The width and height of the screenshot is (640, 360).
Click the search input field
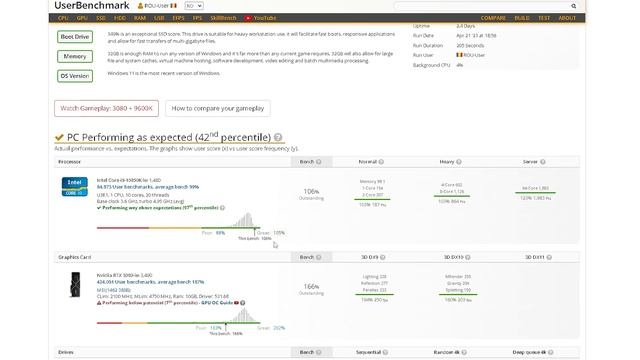(482, 6)
